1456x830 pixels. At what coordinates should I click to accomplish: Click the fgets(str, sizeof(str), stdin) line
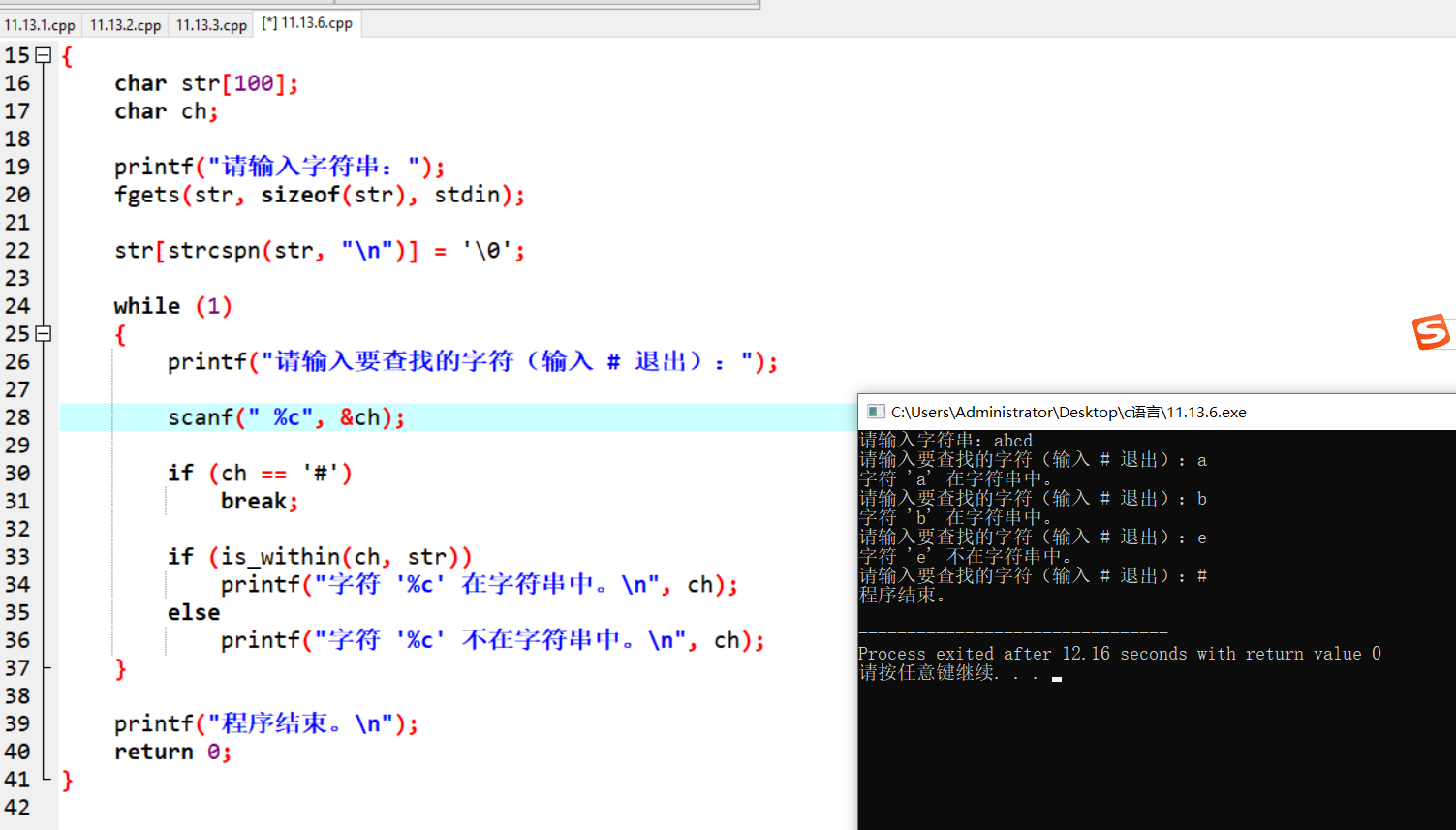click(320, 196)
